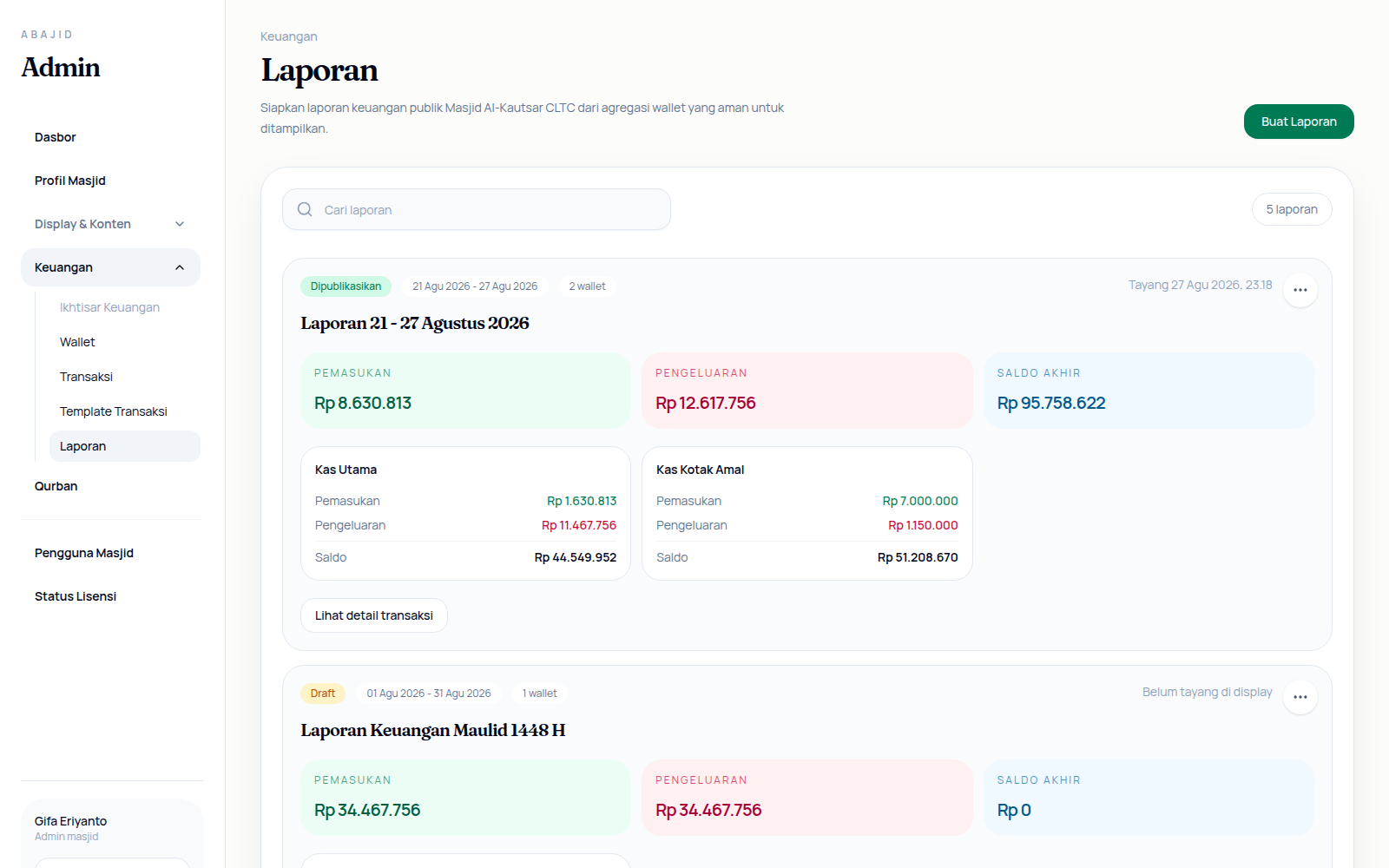Go to Template Transaksi
The height and width of the screenshot is (868, 1389).
point(125,411)
